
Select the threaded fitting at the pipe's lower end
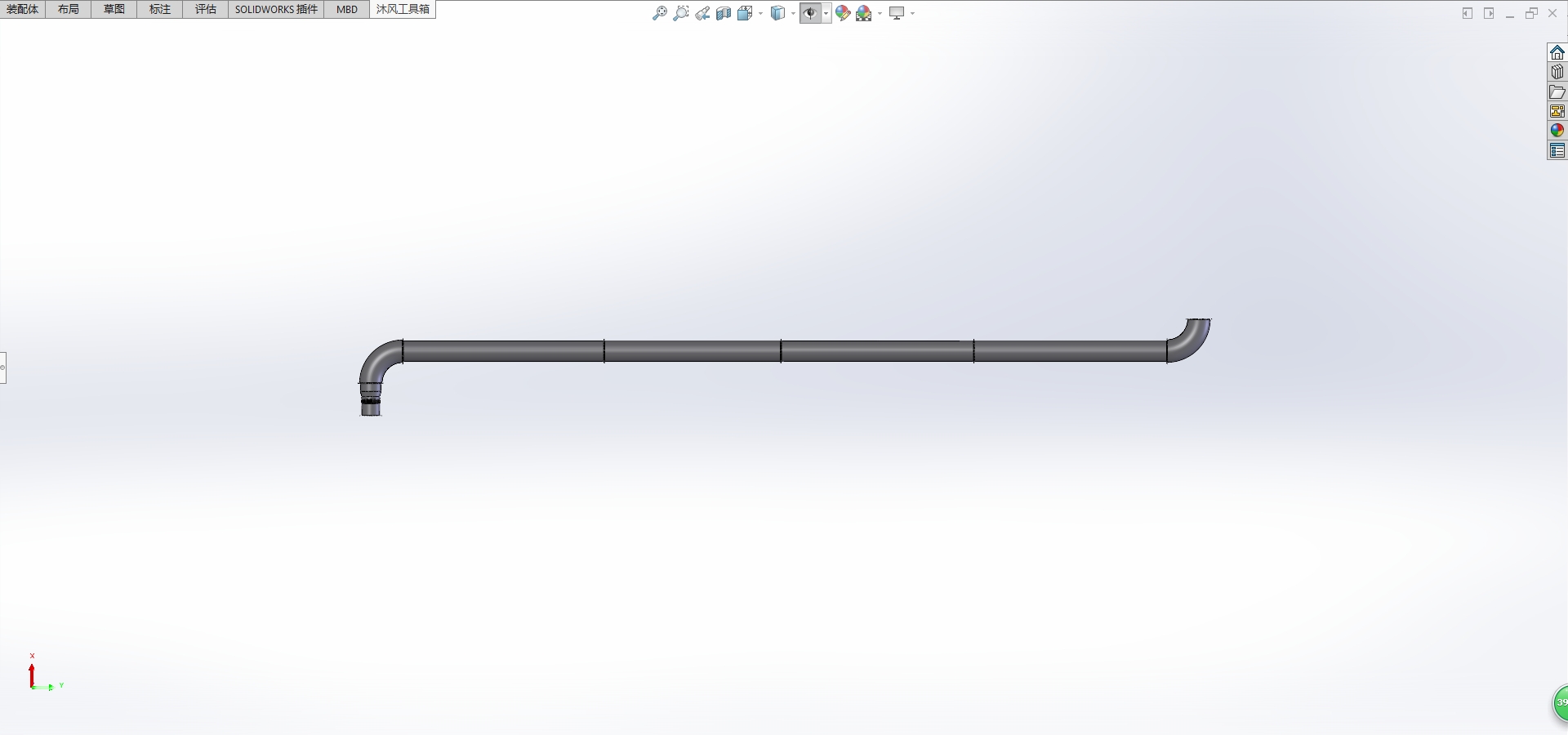(x=371, y=399)
